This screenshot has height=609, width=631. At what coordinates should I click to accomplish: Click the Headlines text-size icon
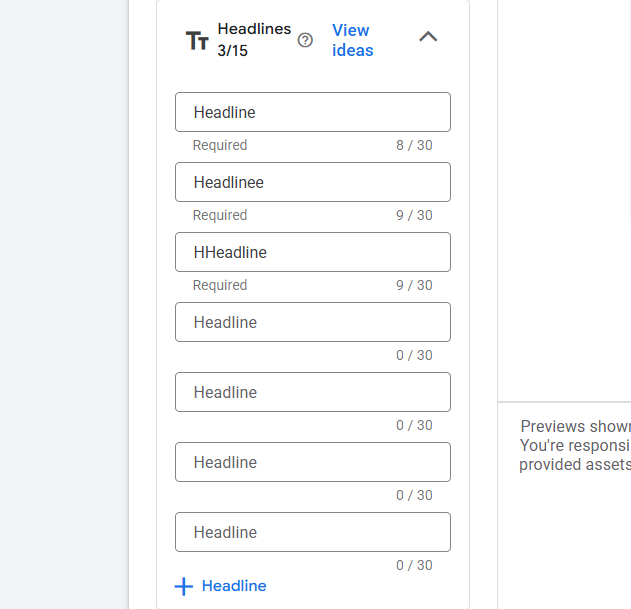[197, 41]
